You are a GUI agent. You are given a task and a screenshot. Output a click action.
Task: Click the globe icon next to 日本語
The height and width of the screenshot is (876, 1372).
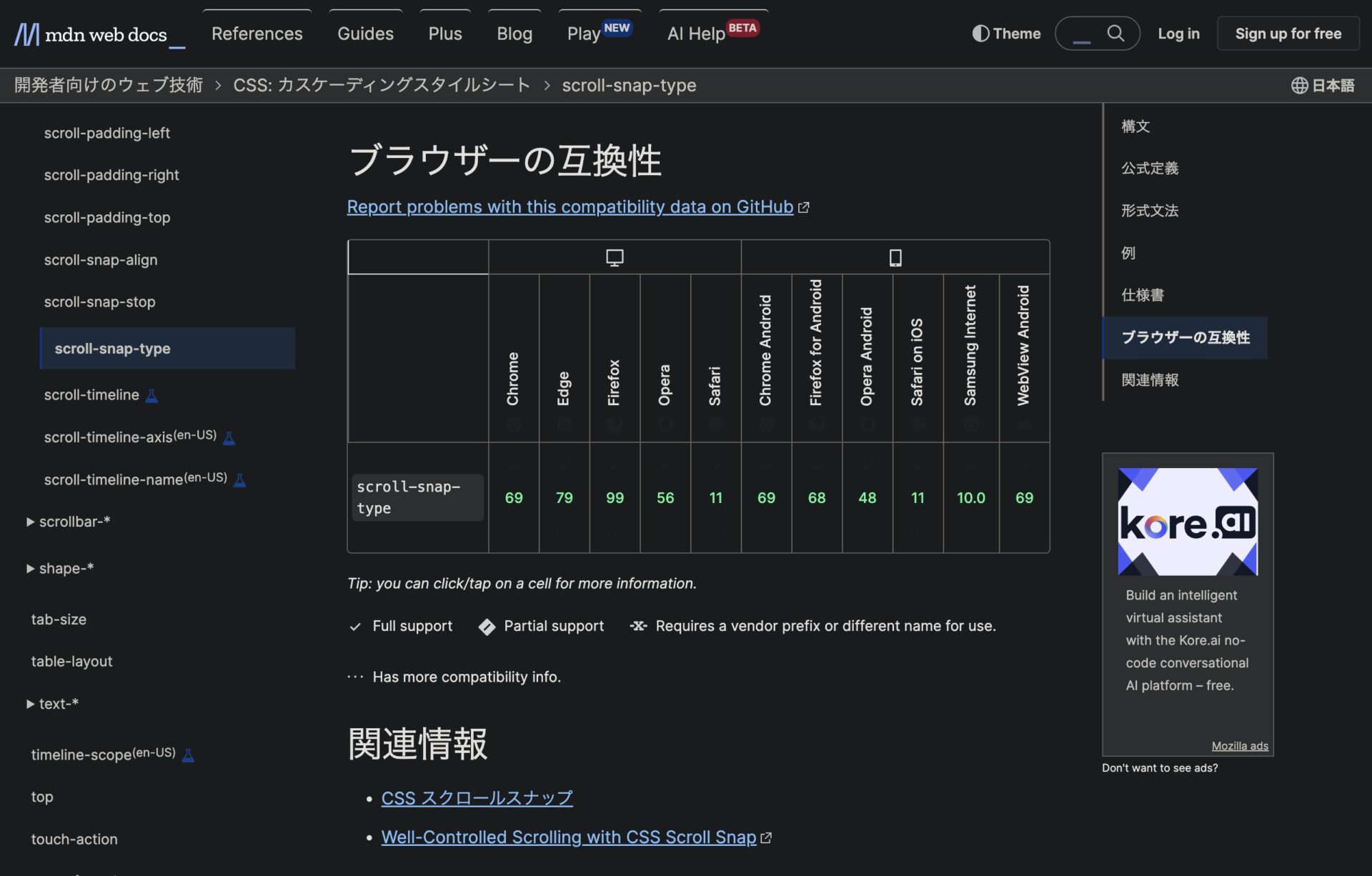click(x=1299, y=85)
